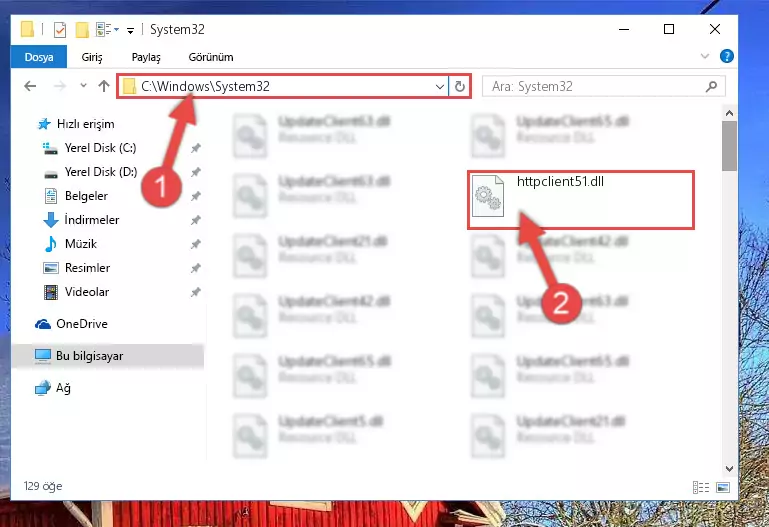The image size is (769, 527).
Task: Go forward with the right arrow
Action: [x=60, y=86]
